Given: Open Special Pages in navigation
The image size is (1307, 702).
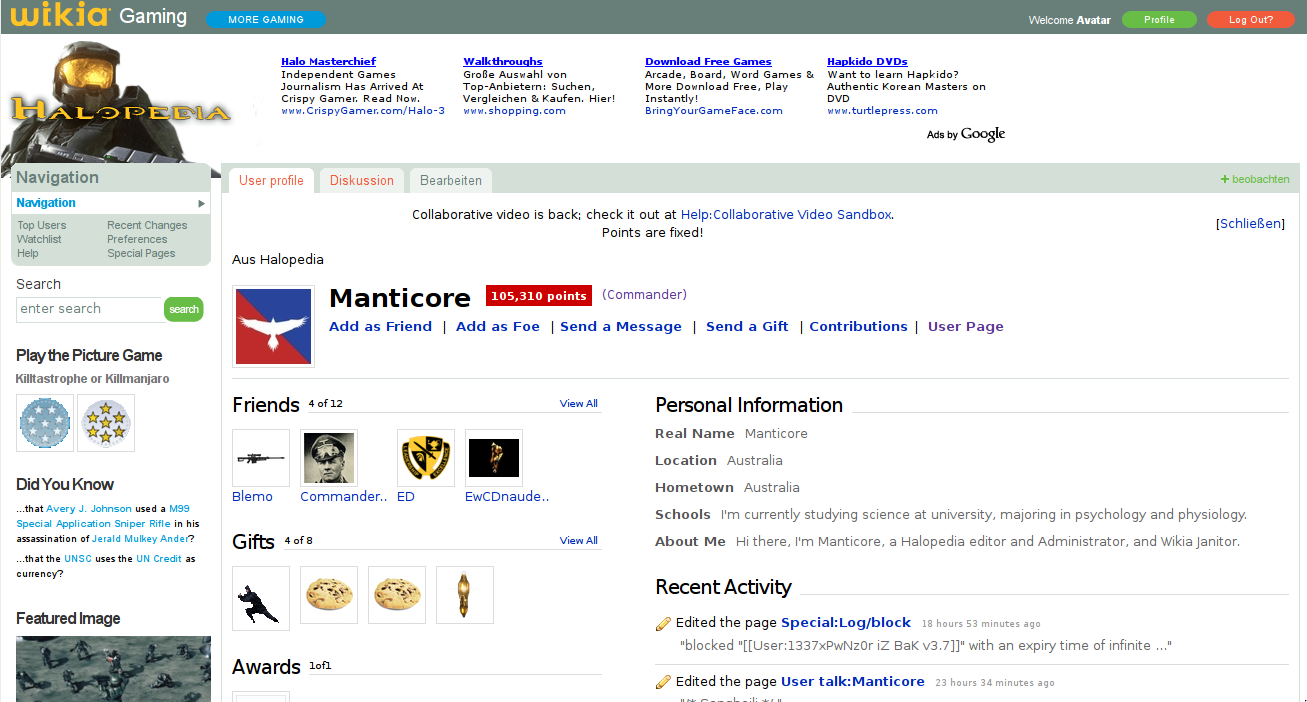Looking at the screenshot, I should [x=141, y=254].
